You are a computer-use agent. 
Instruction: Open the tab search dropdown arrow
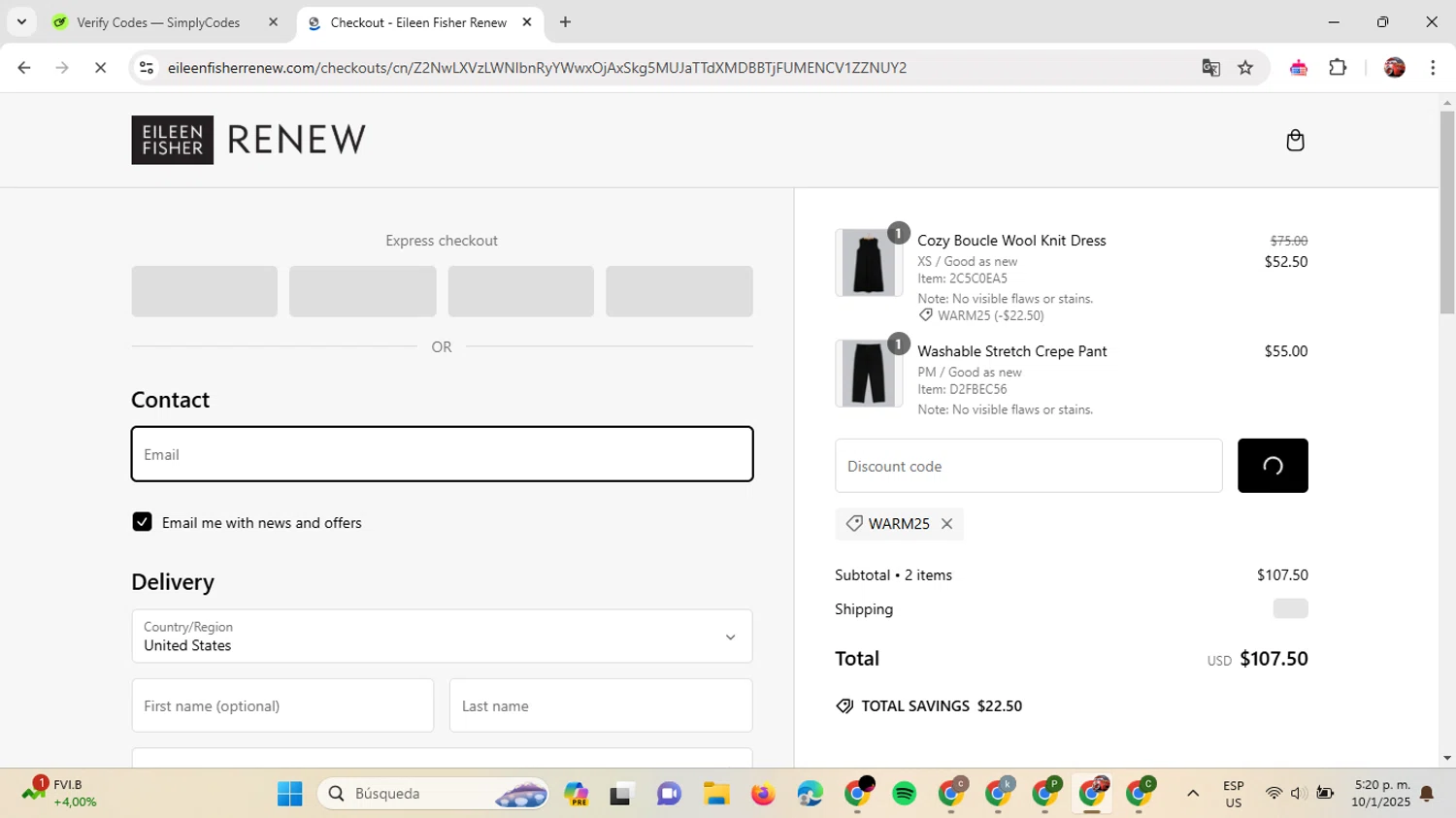pyautogui.click(x=21, y=21)
